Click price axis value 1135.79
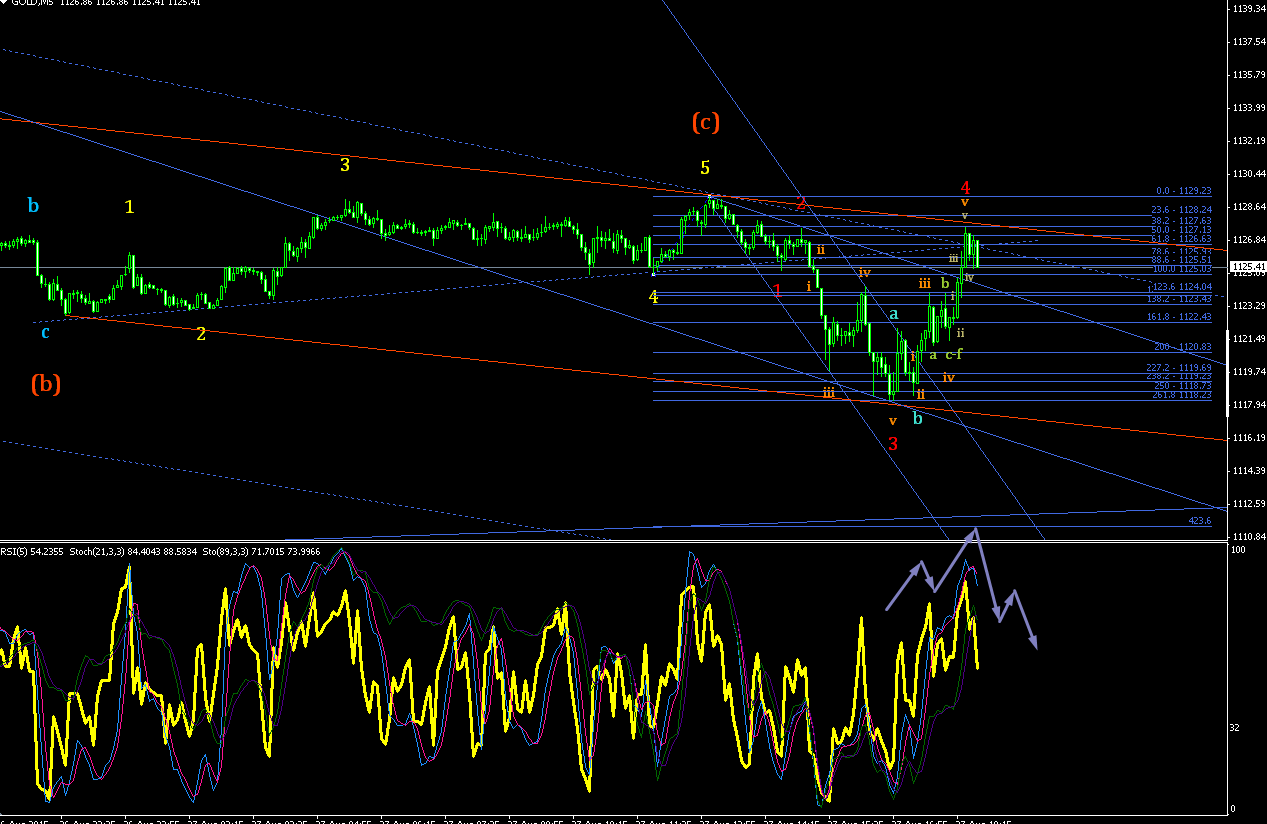This screenshot has height=824, width=1267. pos(1249,75)
